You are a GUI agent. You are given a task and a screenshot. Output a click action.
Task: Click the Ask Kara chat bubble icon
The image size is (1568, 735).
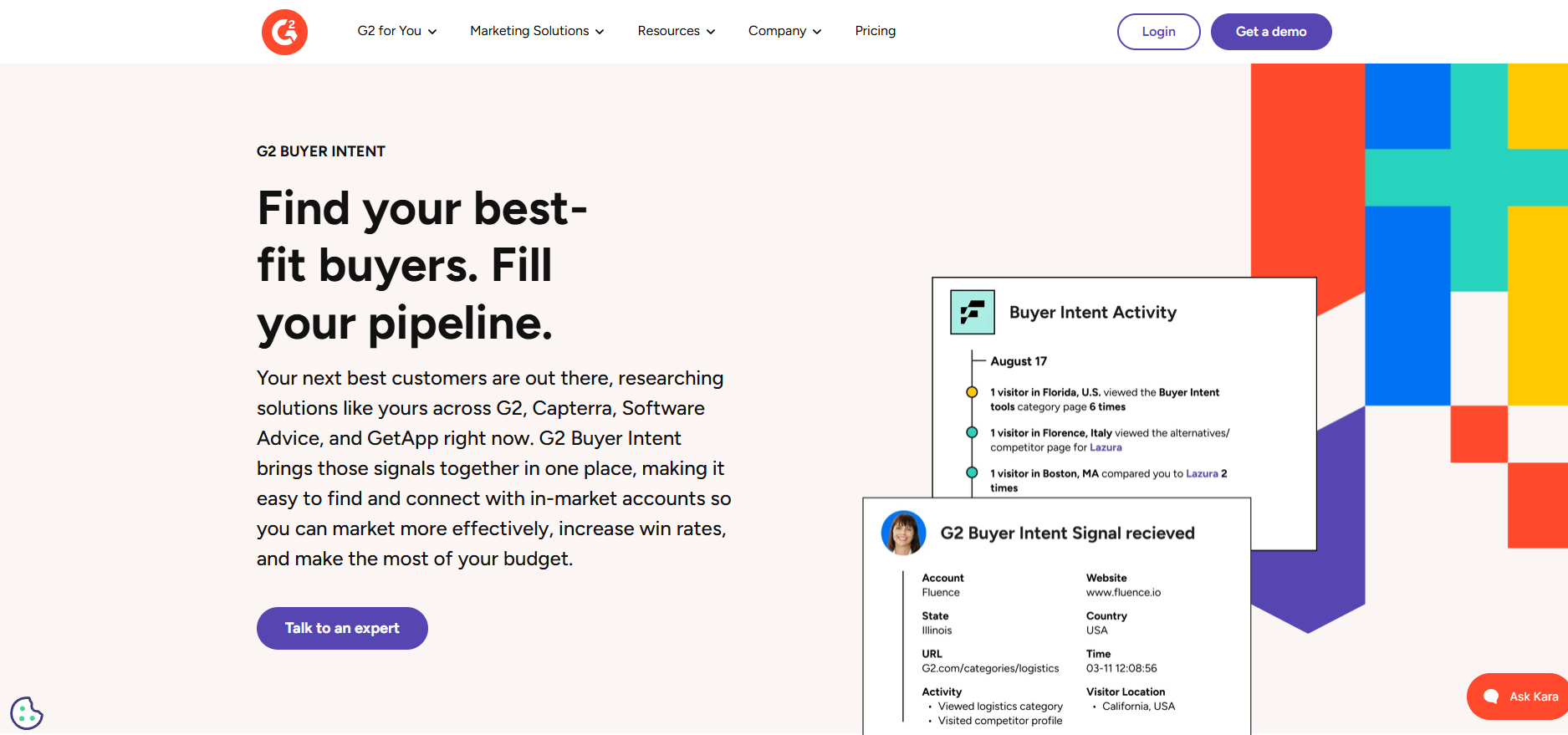pyautogui.click(x=1491, y=697)
